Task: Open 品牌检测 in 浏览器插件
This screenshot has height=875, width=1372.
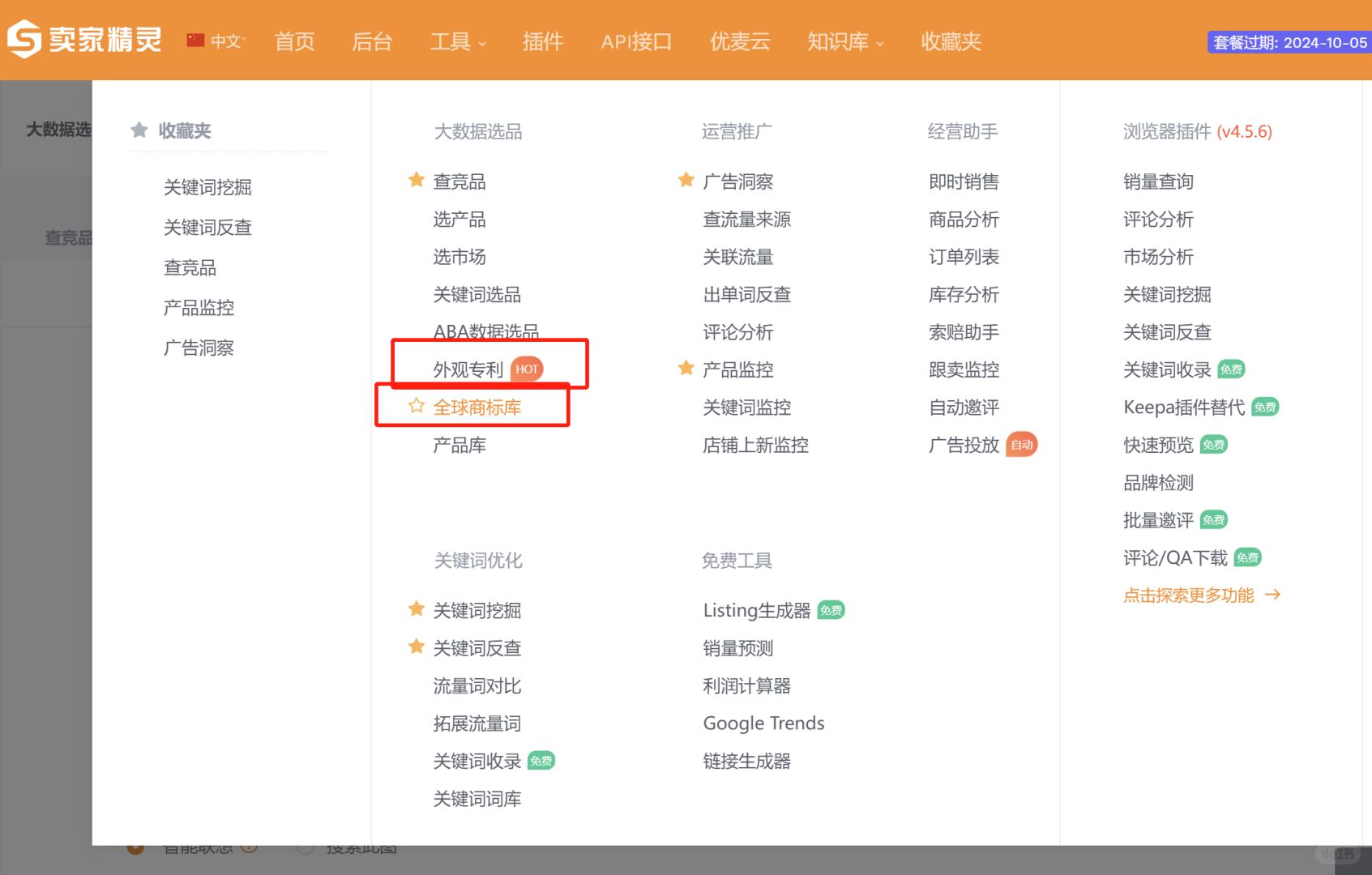Action: tap(1158, 483)
